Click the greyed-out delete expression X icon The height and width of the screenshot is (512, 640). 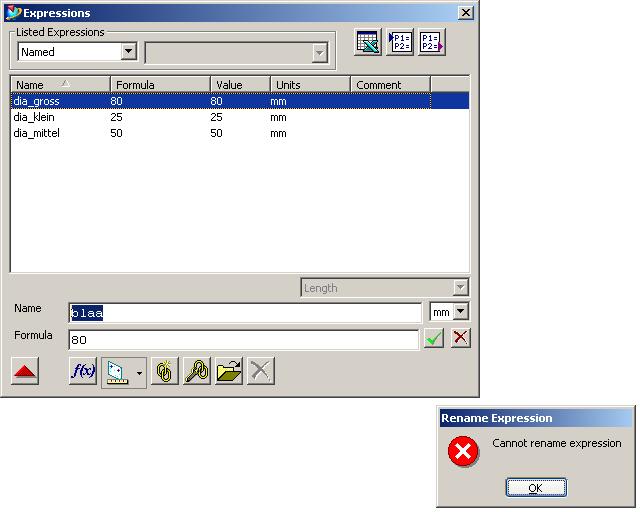tap(261, 371)
